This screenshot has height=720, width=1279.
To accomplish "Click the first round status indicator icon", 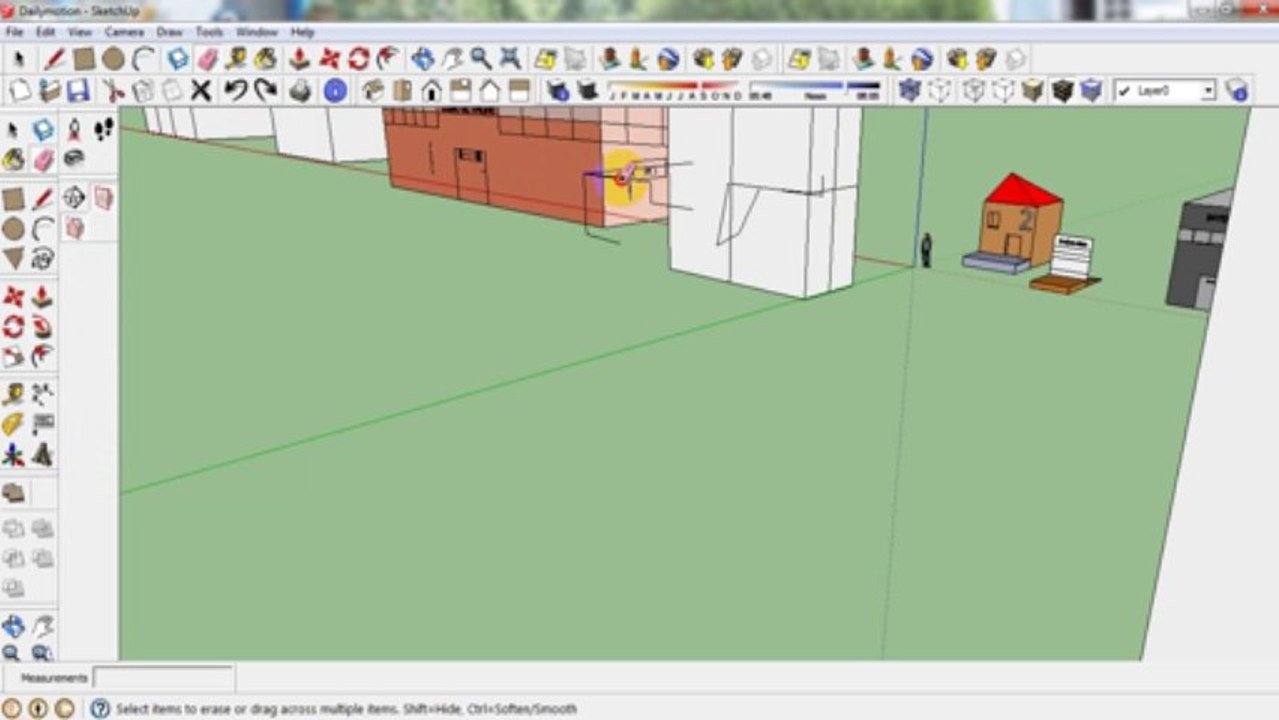I will [x=13, y=708].
